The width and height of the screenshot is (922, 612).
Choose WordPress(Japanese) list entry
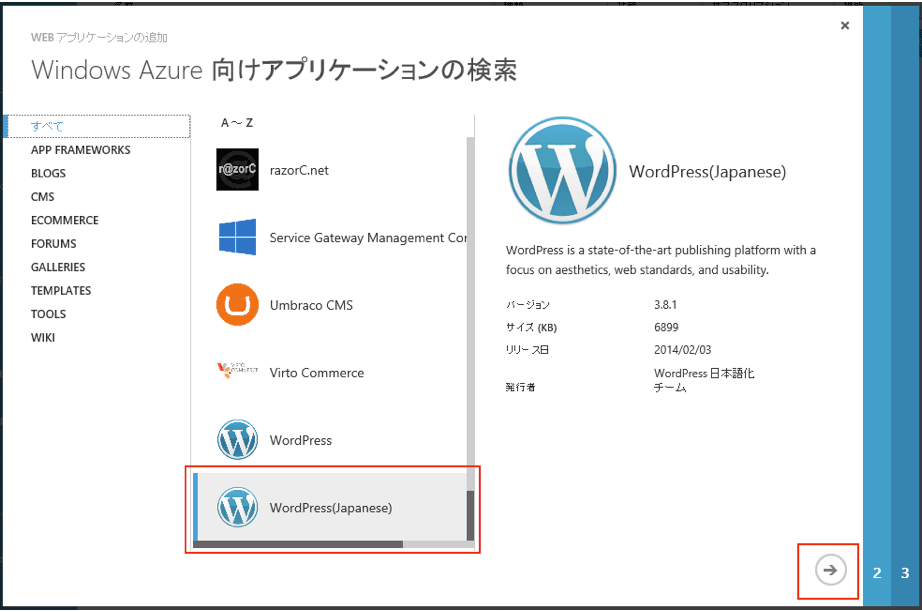point(330,507)
